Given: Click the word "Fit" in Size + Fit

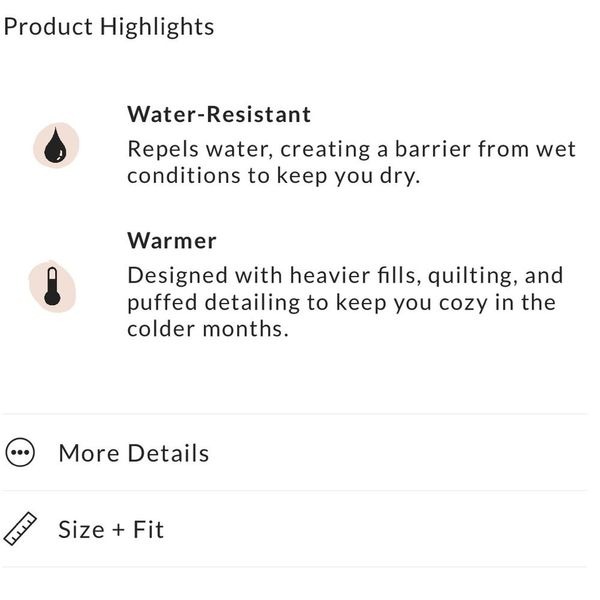Looking at the screenshot, I should tap(148, 530).
